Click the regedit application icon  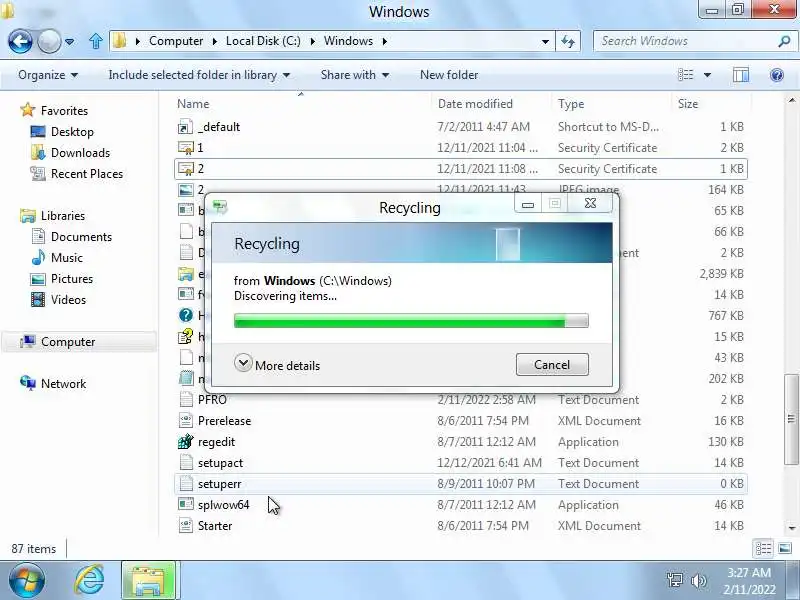point(186,442)
